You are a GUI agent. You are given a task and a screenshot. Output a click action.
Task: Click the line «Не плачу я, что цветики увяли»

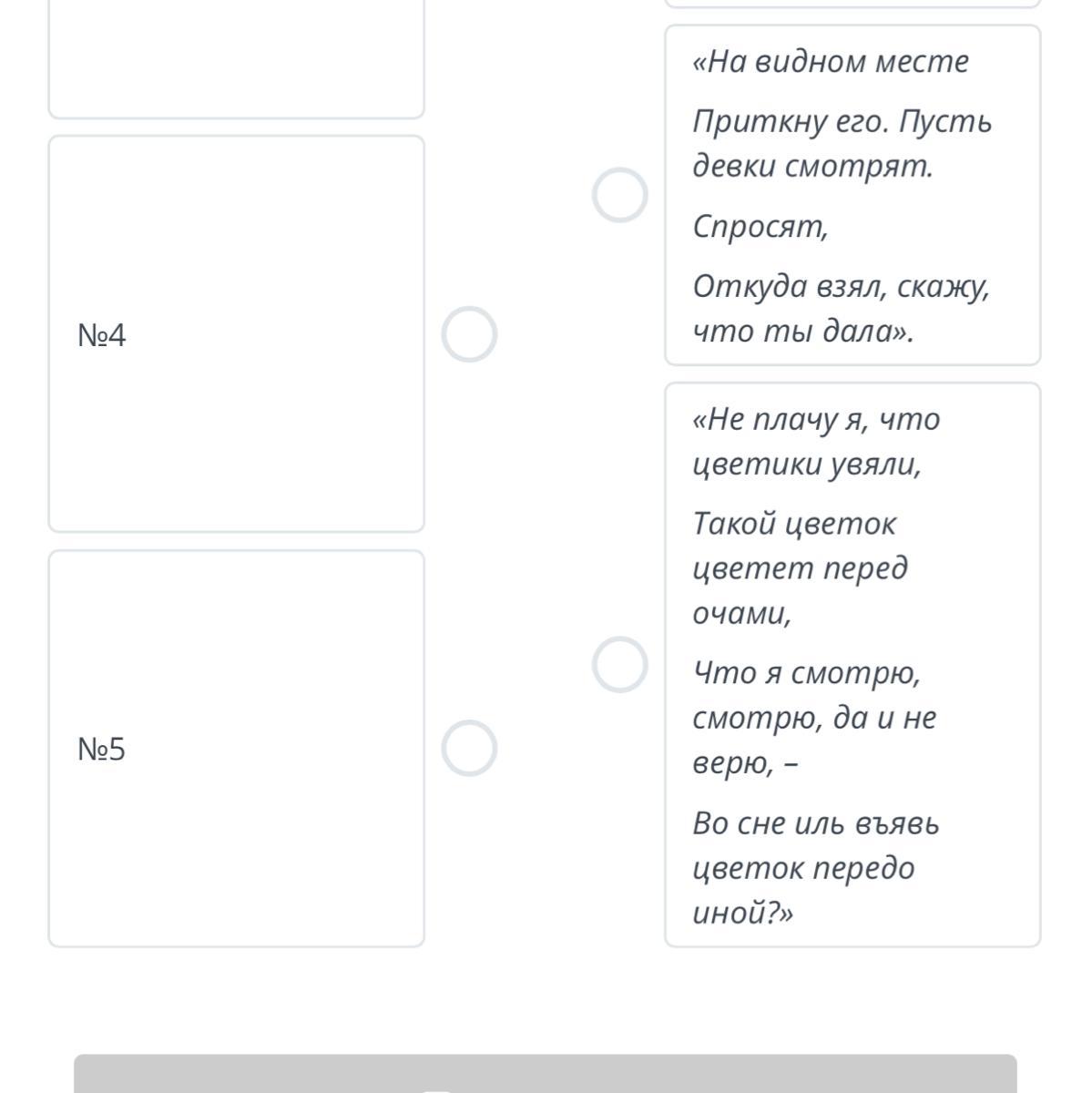[816, 441]
